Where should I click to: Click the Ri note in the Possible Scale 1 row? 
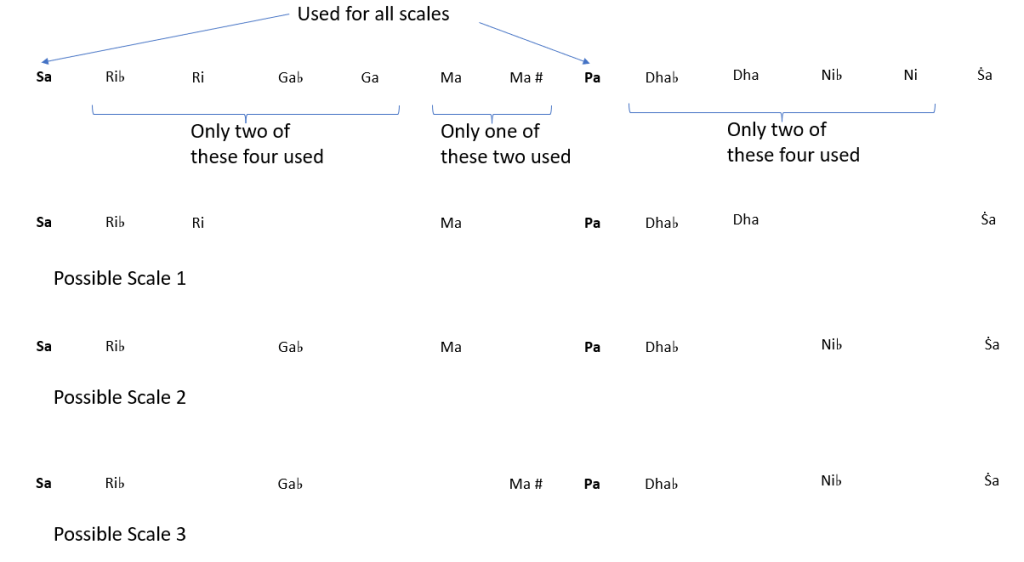click(198, 223)
